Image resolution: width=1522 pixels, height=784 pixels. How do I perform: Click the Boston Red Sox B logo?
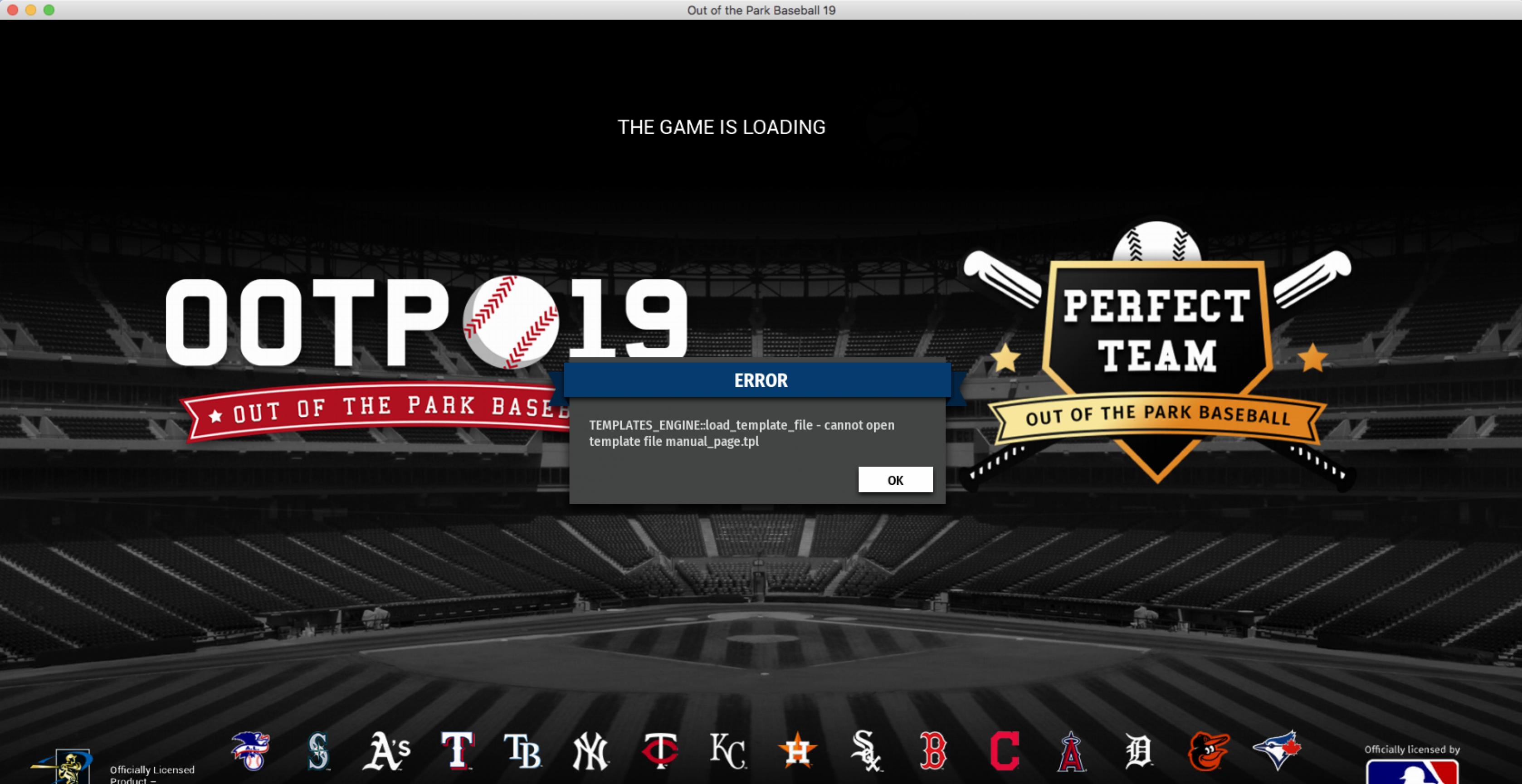933,751
